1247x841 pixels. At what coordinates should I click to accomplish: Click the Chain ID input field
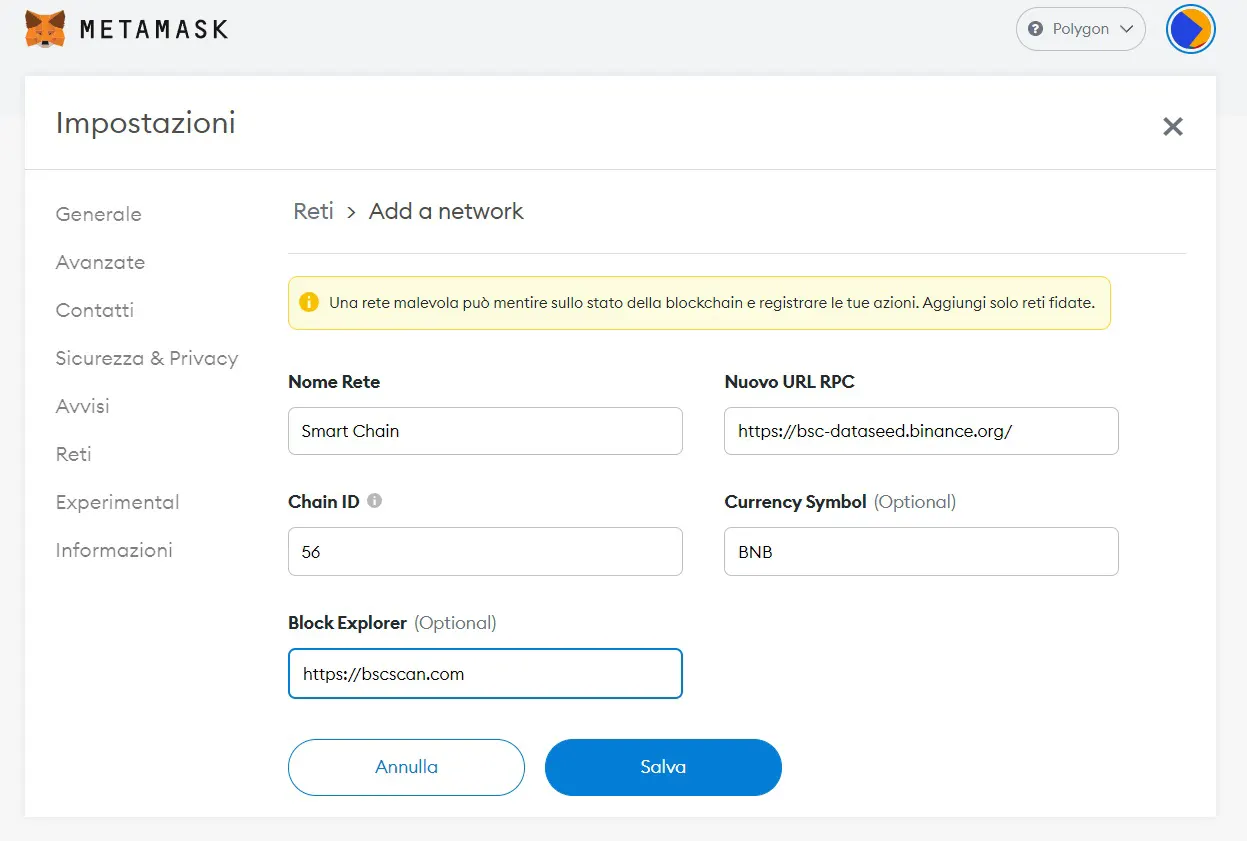[x=485, y=551]
